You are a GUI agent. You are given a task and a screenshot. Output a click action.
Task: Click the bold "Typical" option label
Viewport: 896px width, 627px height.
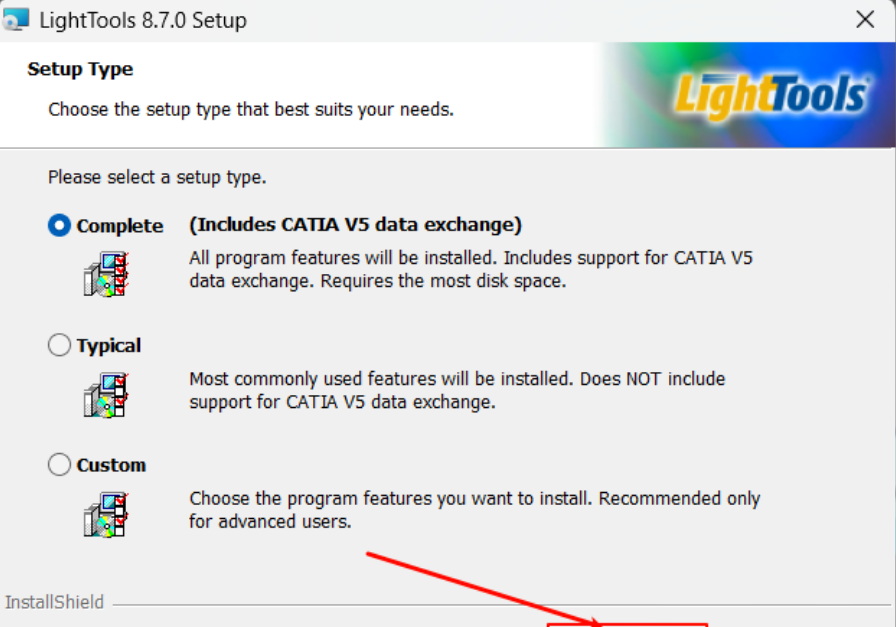pyautogui.click(x=109, y=346)
